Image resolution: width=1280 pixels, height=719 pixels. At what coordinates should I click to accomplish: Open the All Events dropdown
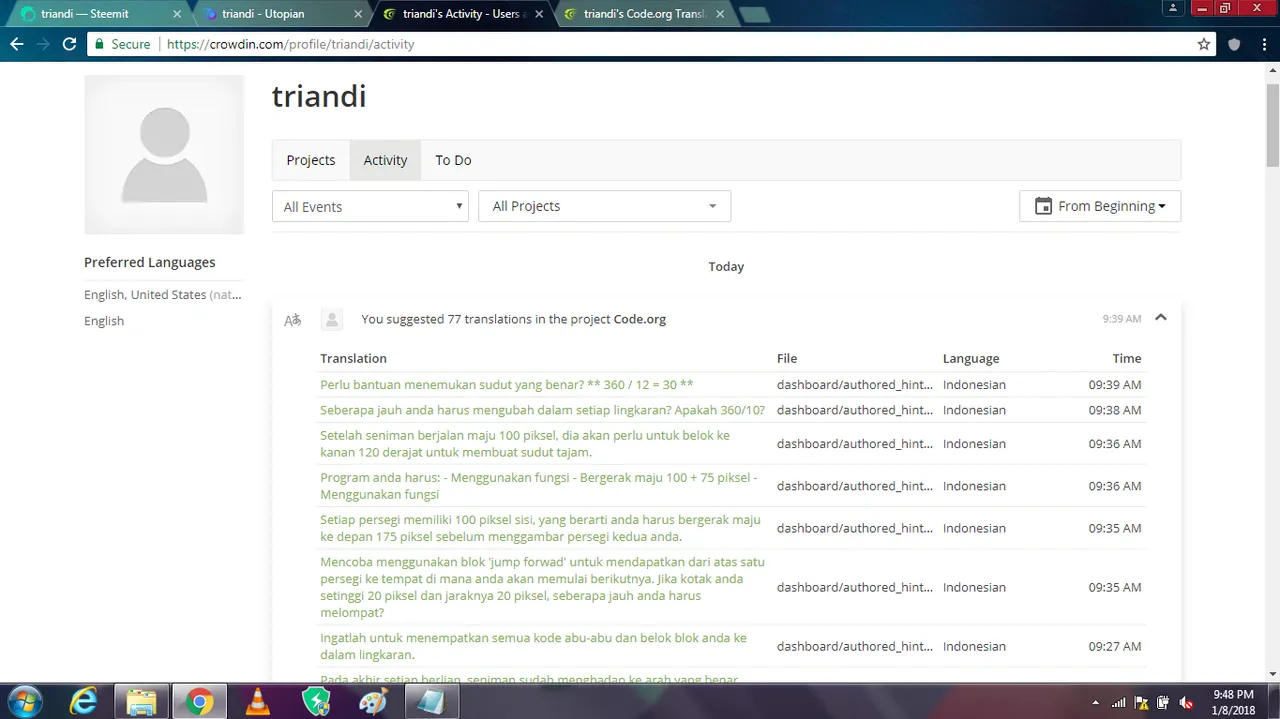click(x=370, y=206)
